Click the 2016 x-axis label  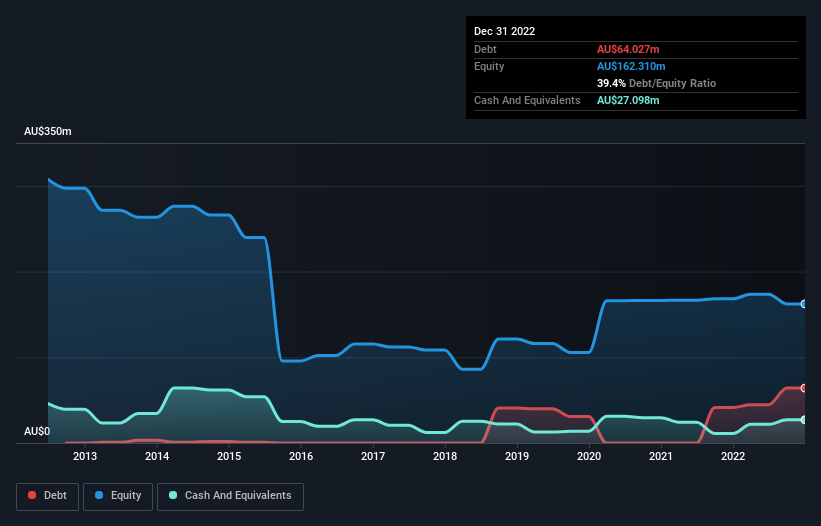click(301, 456)
